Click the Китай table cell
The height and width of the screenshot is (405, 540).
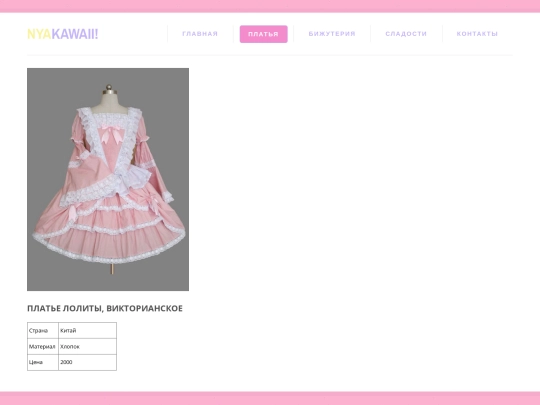(87, 330)
